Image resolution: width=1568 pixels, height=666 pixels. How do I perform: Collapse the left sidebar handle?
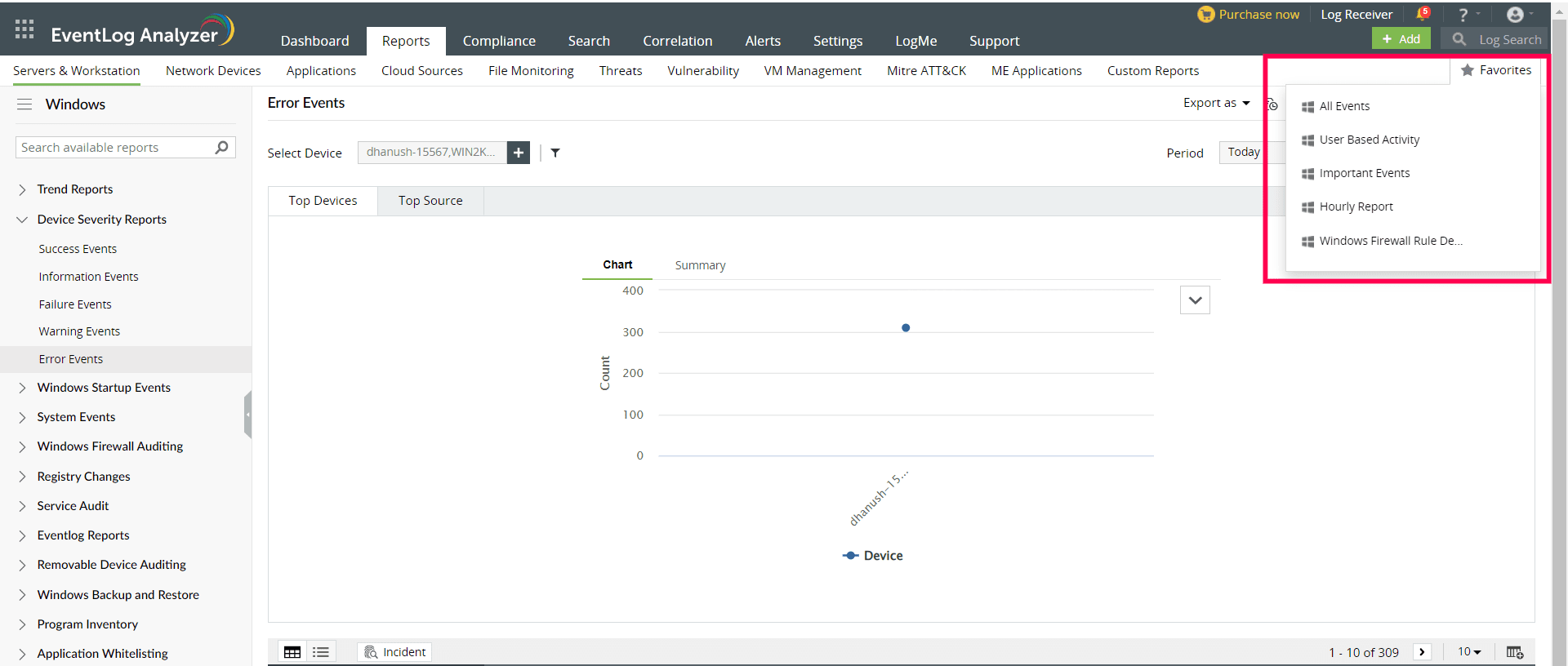pyautogui.click(x=247, y=415)
